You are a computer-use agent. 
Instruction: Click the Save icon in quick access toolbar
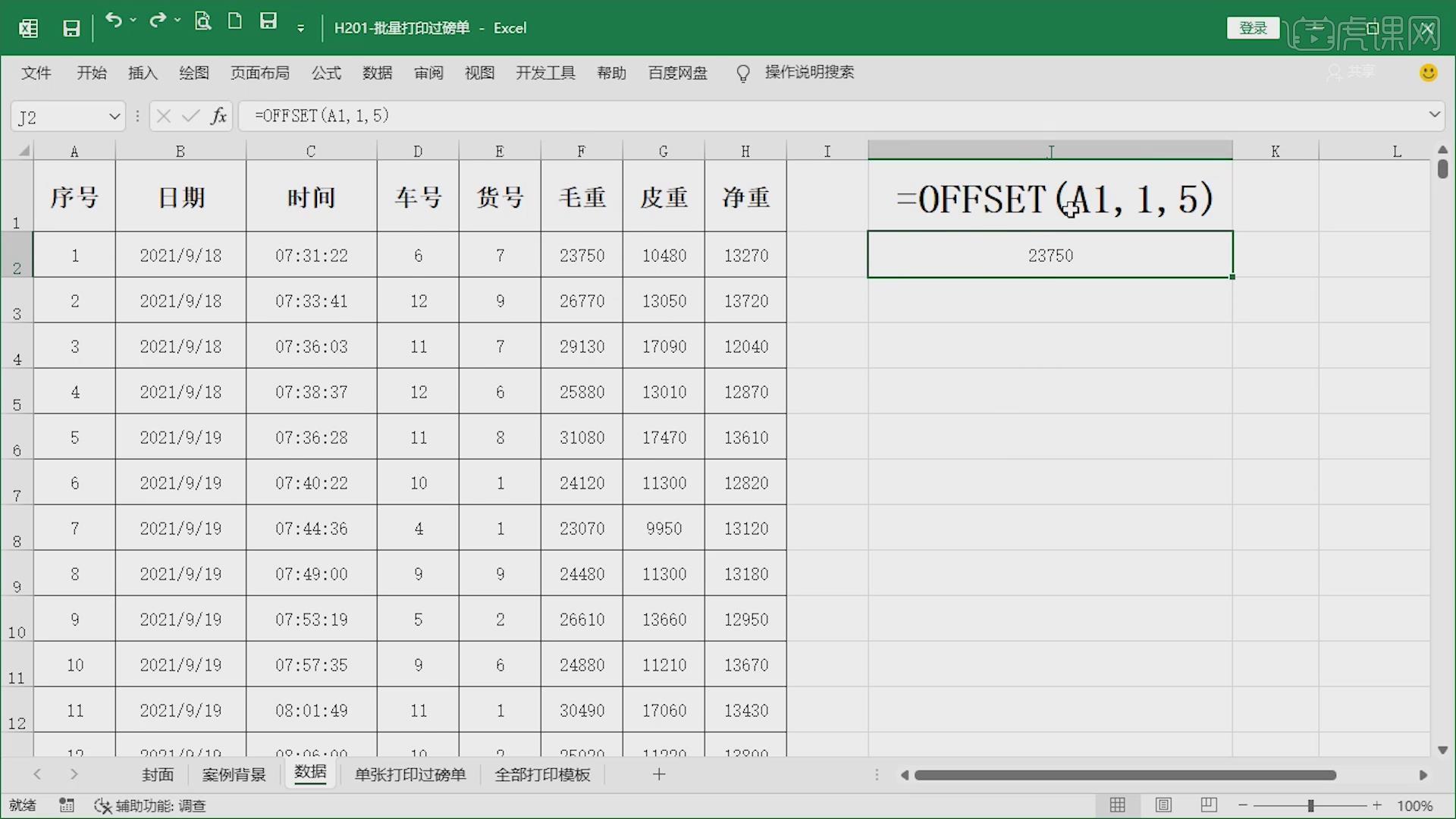click(71, 28)
